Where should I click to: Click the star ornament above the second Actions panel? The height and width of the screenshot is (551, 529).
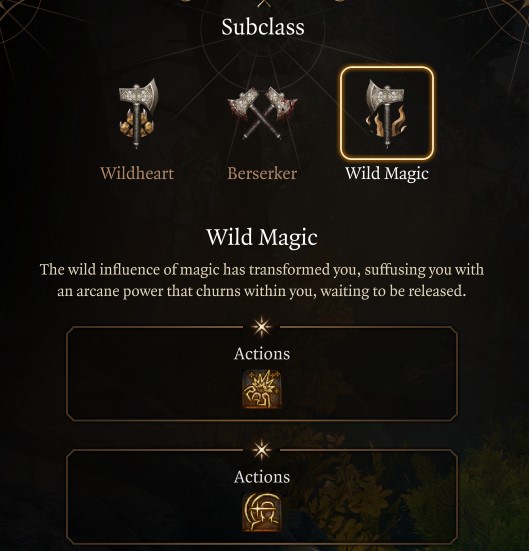tap(262, 450)
